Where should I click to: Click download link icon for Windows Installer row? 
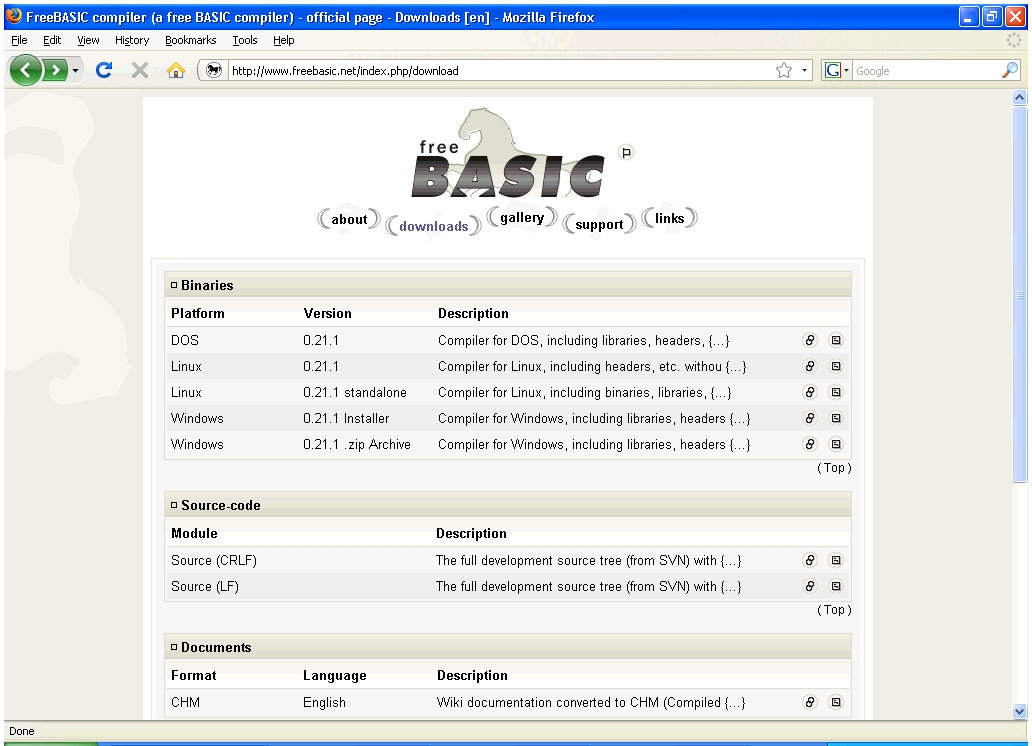pos(810,418)
